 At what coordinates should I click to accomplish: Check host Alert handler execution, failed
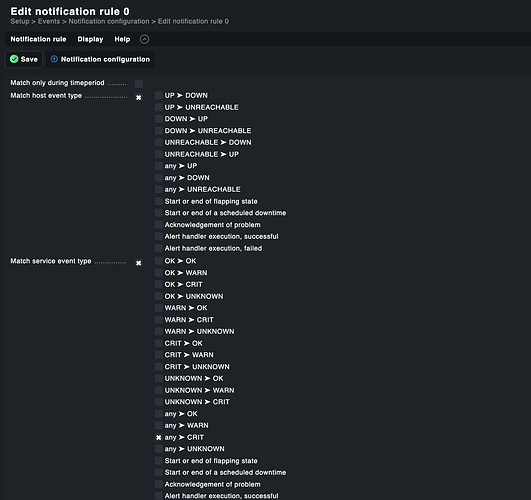158,248
